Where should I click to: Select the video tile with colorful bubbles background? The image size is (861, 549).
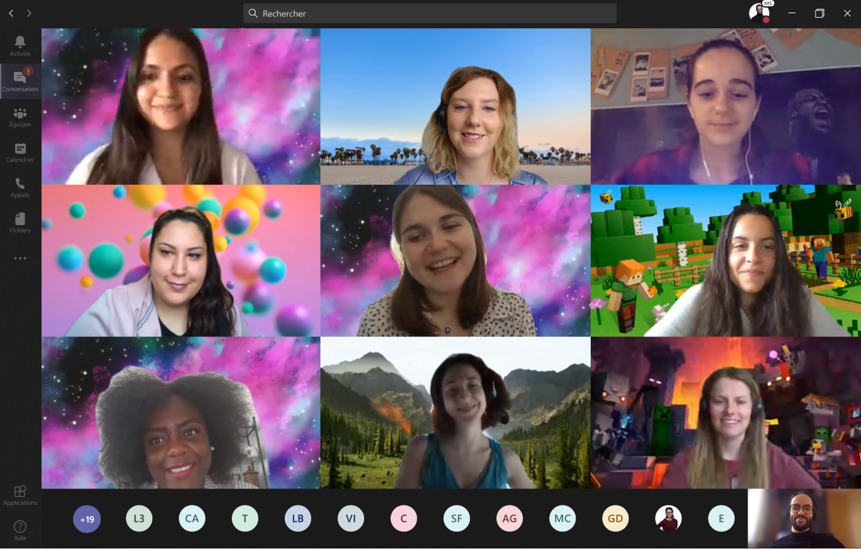pos(181,261)
